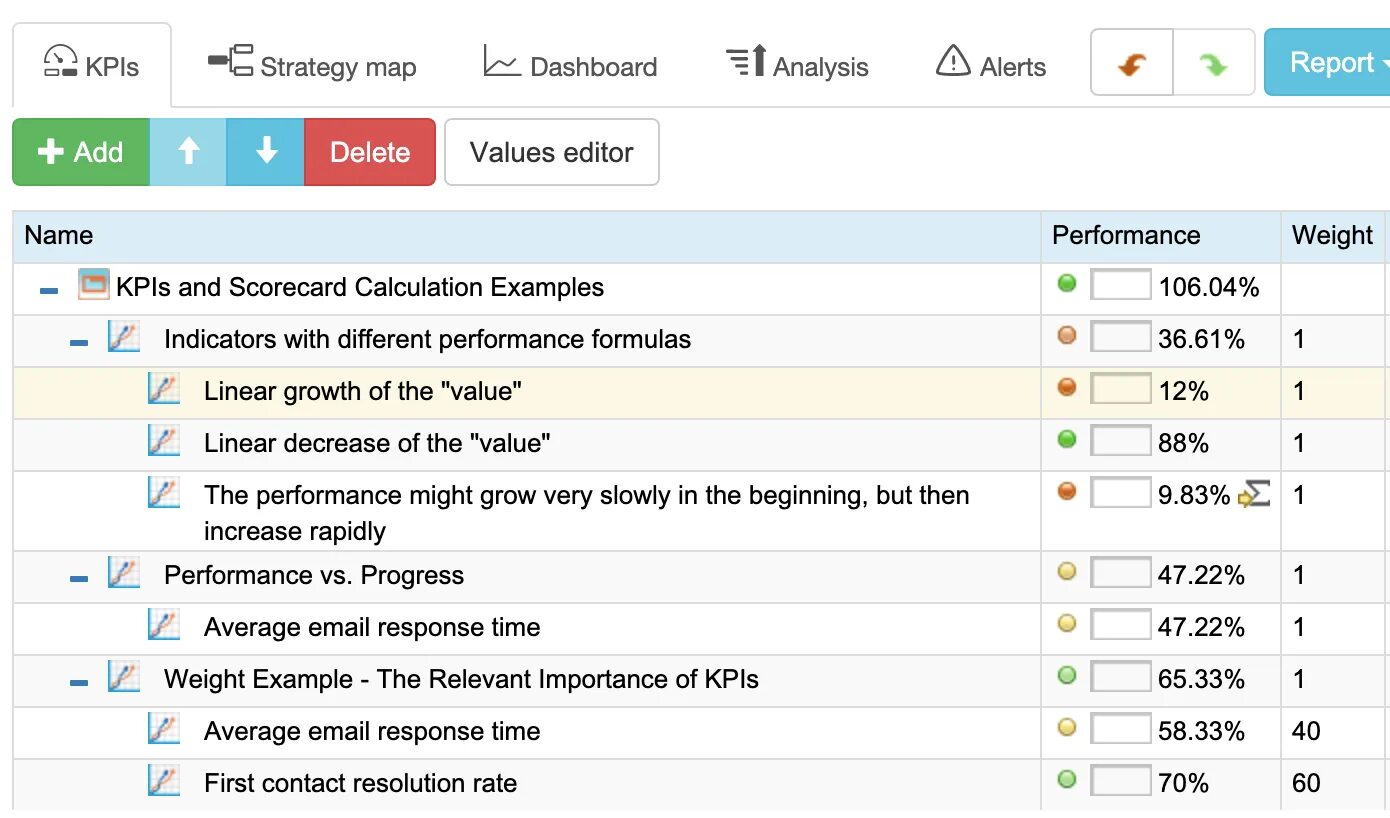Click the green status dot next to 88%
Screen dimensions: 1390x818
[1067, 440]
